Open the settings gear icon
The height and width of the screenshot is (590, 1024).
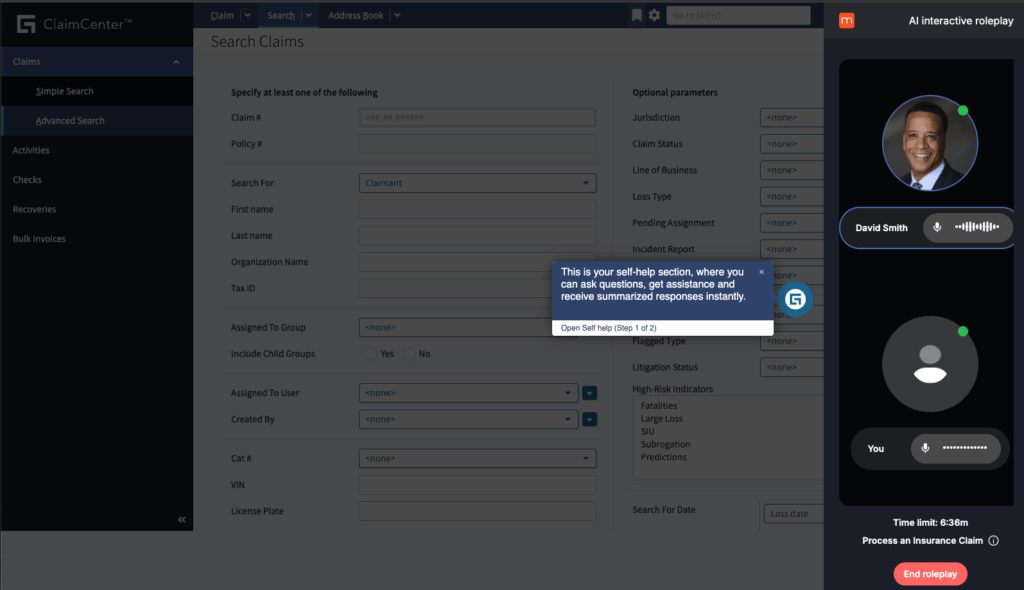click(654, 15)
